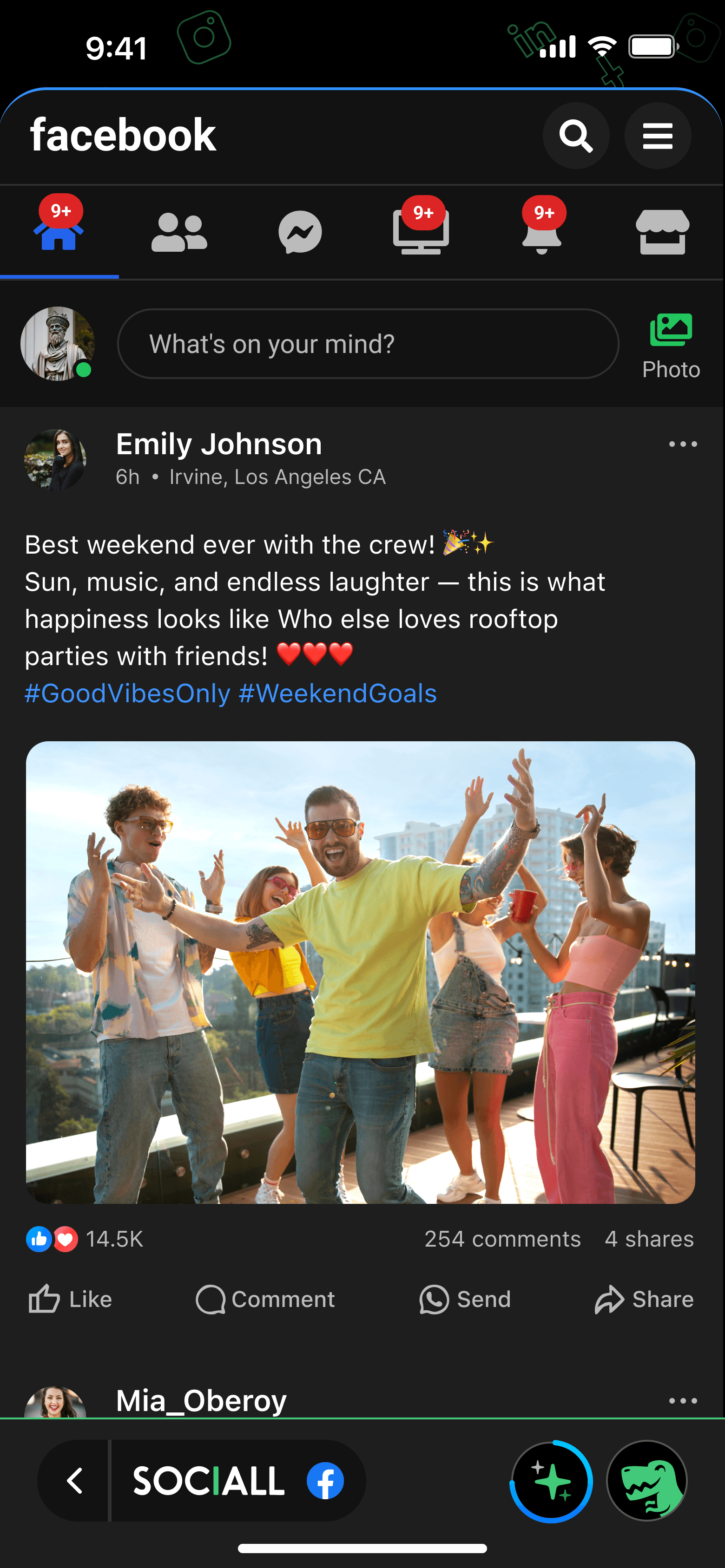Screen dimensions: 725x1568
Task: Open Emily Johnson's post options dots
Action: (682, 444)
